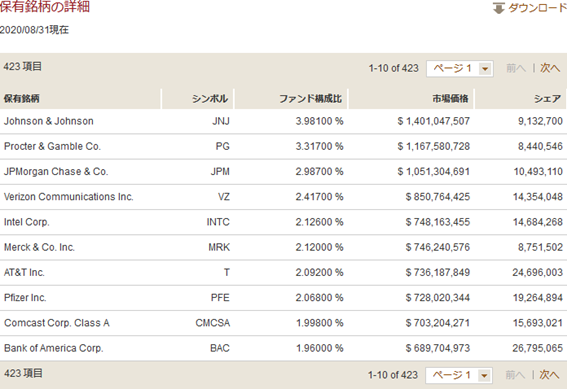Click the 2.06800 % fund weight

tap(319, 298)
